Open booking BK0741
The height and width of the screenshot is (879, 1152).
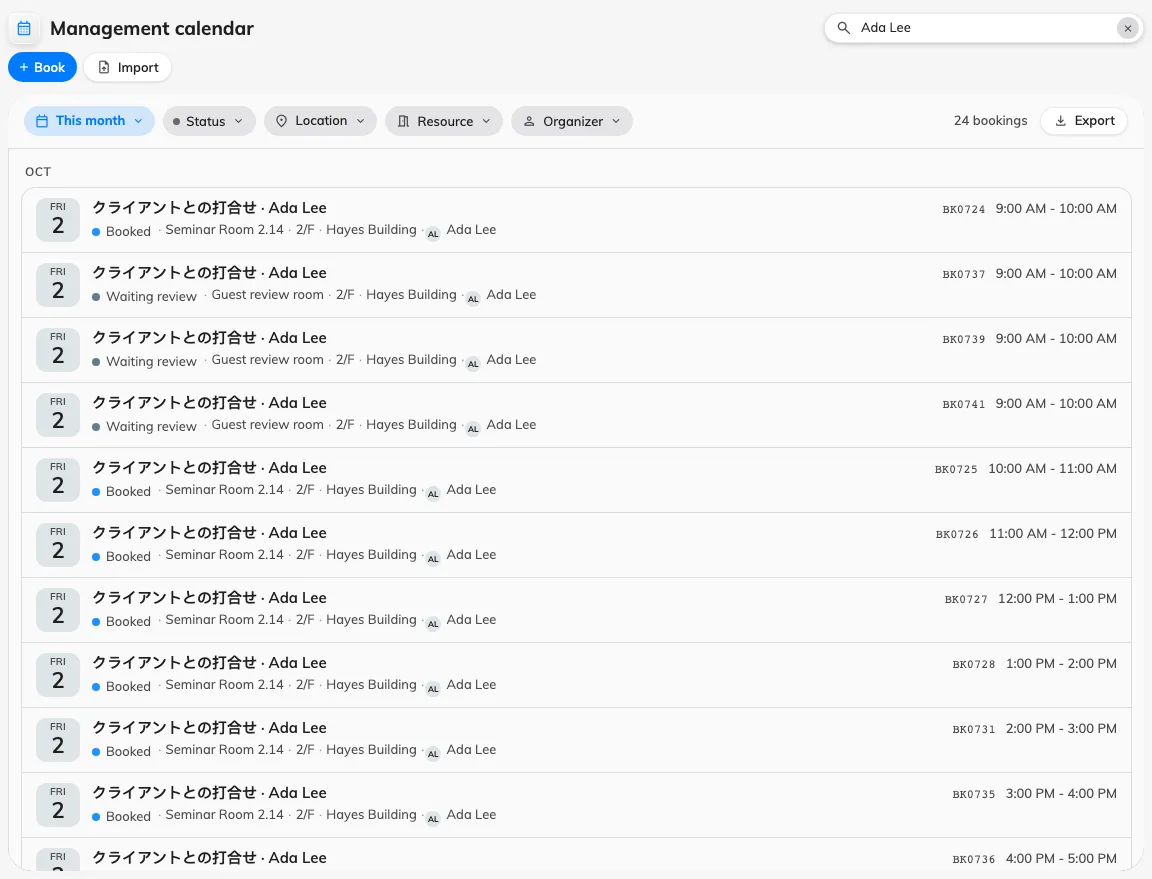(576, 415)
